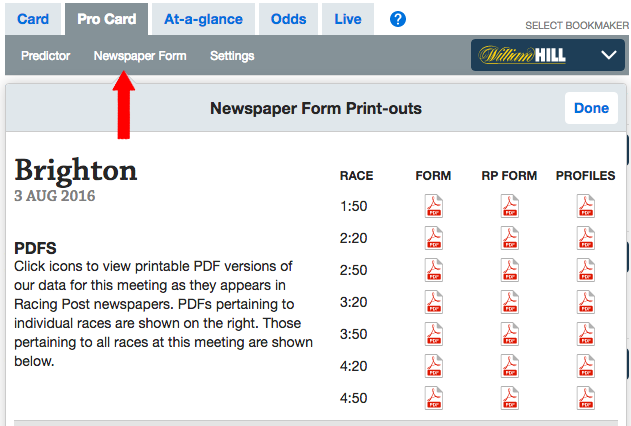Open Settings in the sub-menu
The image size is (631, 426).
pos(232,56)
